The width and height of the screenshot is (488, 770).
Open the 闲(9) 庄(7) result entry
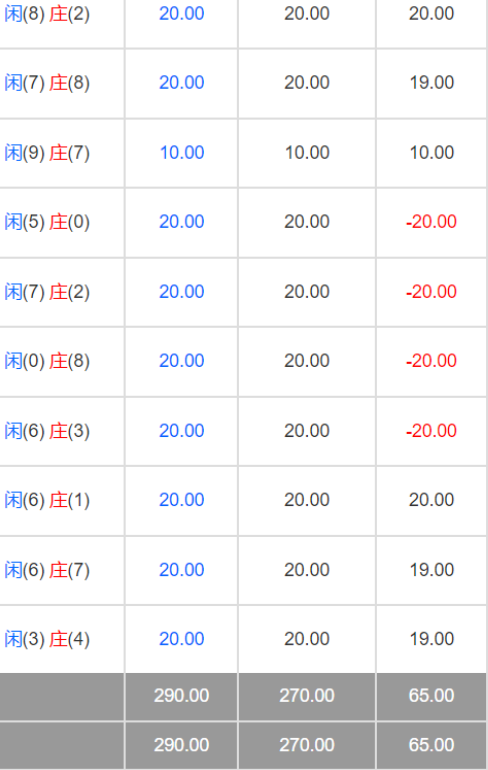[47, 152]
